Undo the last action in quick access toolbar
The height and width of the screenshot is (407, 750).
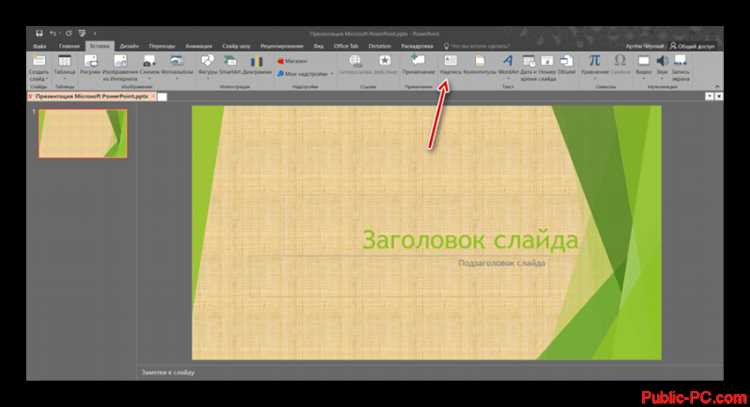(53, 33)
